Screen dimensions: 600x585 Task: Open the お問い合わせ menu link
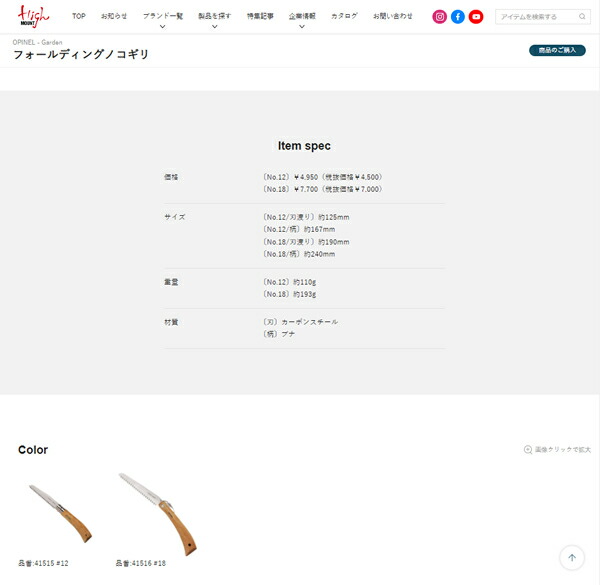(x=393, y=16)
